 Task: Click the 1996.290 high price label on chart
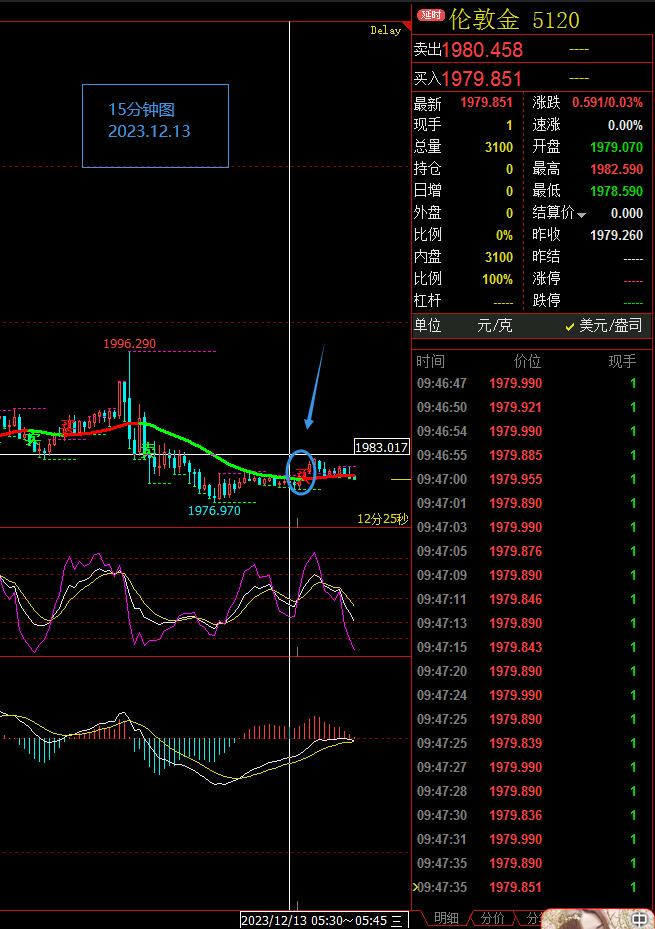pos(130,344)
